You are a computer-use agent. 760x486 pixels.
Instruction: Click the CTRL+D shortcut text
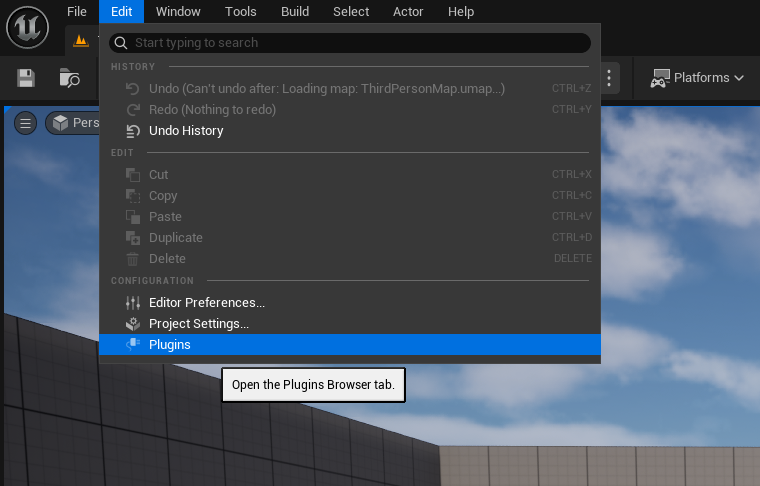[571, 237]
